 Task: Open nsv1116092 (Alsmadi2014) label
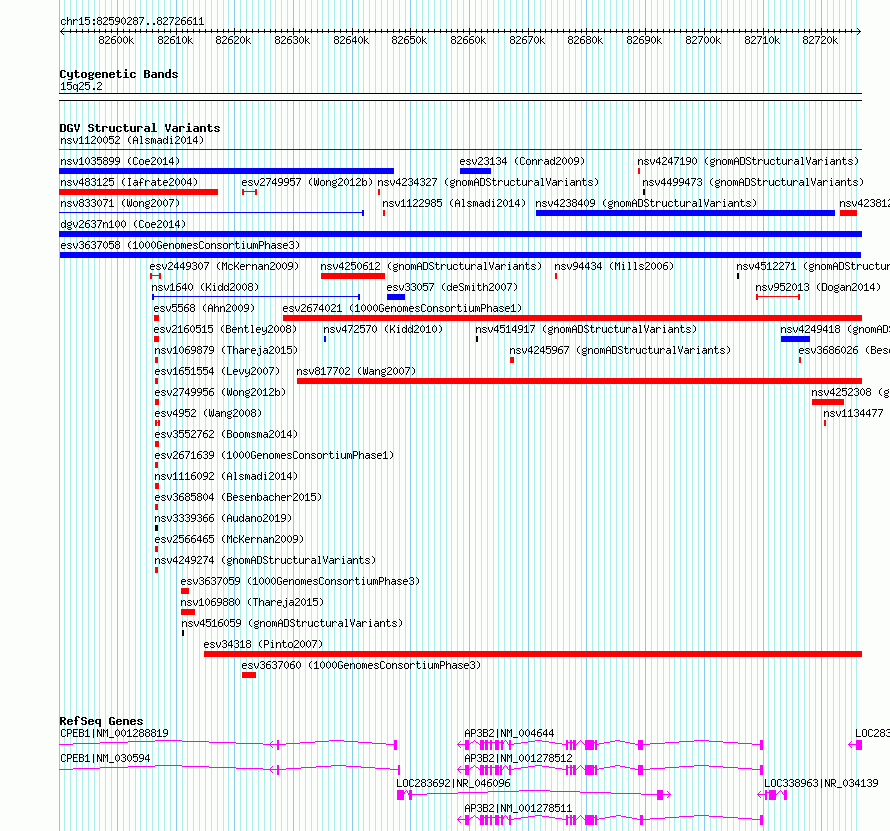click(x=226, y=476)
